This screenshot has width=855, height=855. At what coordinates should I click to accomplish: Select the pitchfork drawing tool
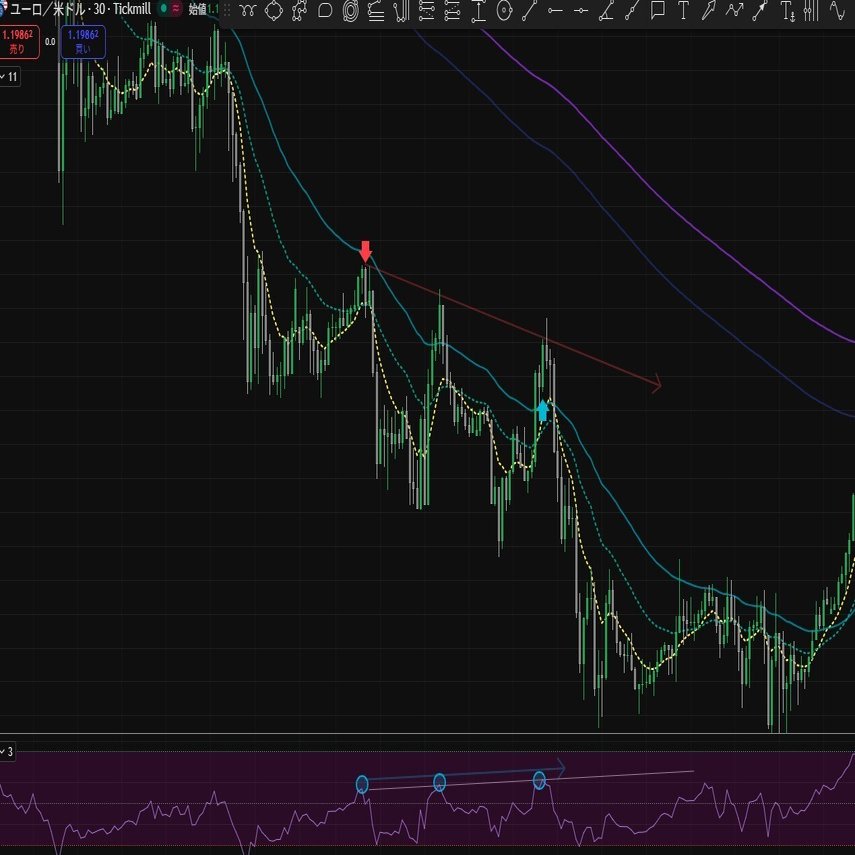pyautogui.click(x=401, y=10)
